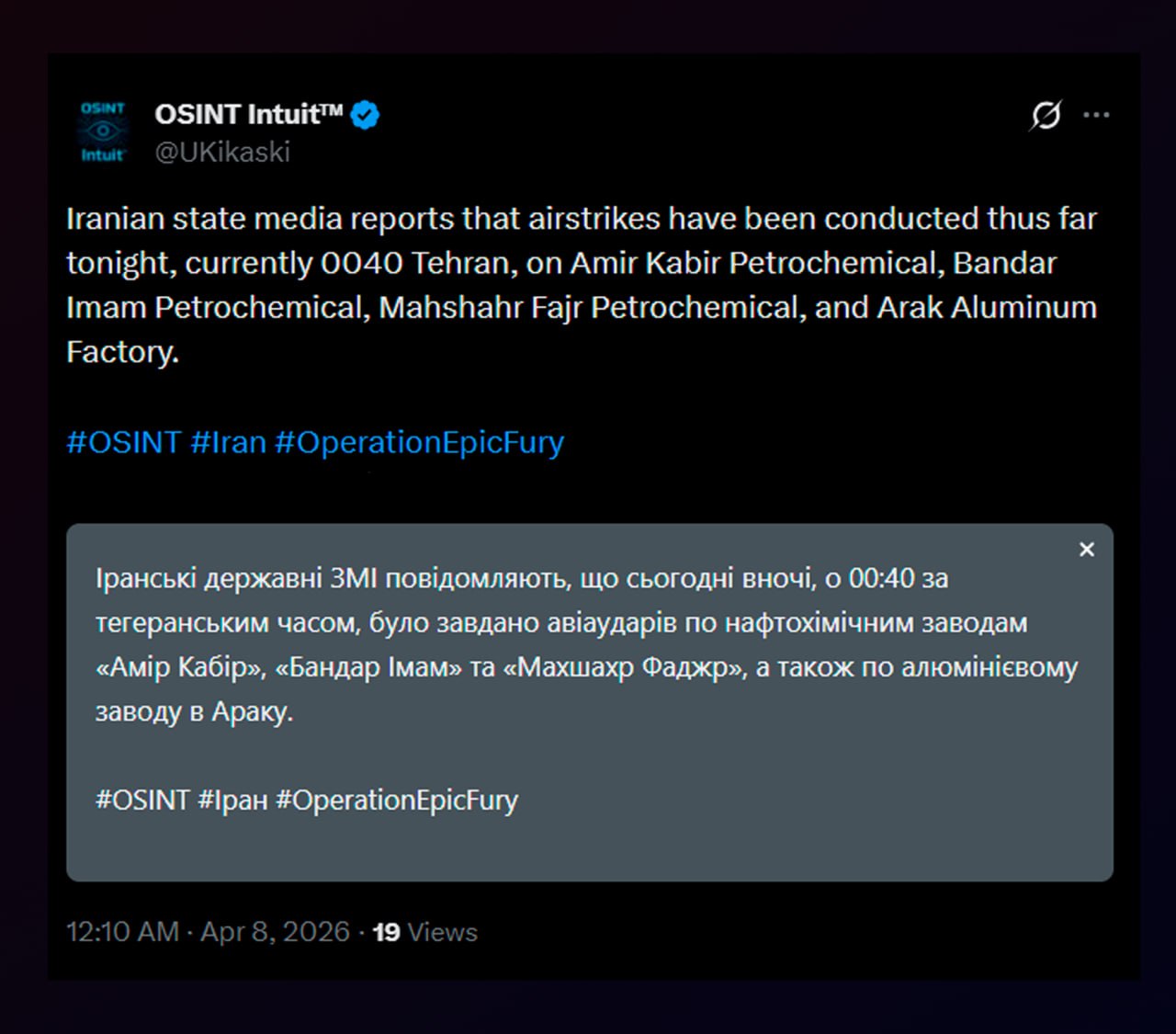The image size is (1176, 1034).
Task: Open the OSINT Intuit profile avatar
Action: 103,131
